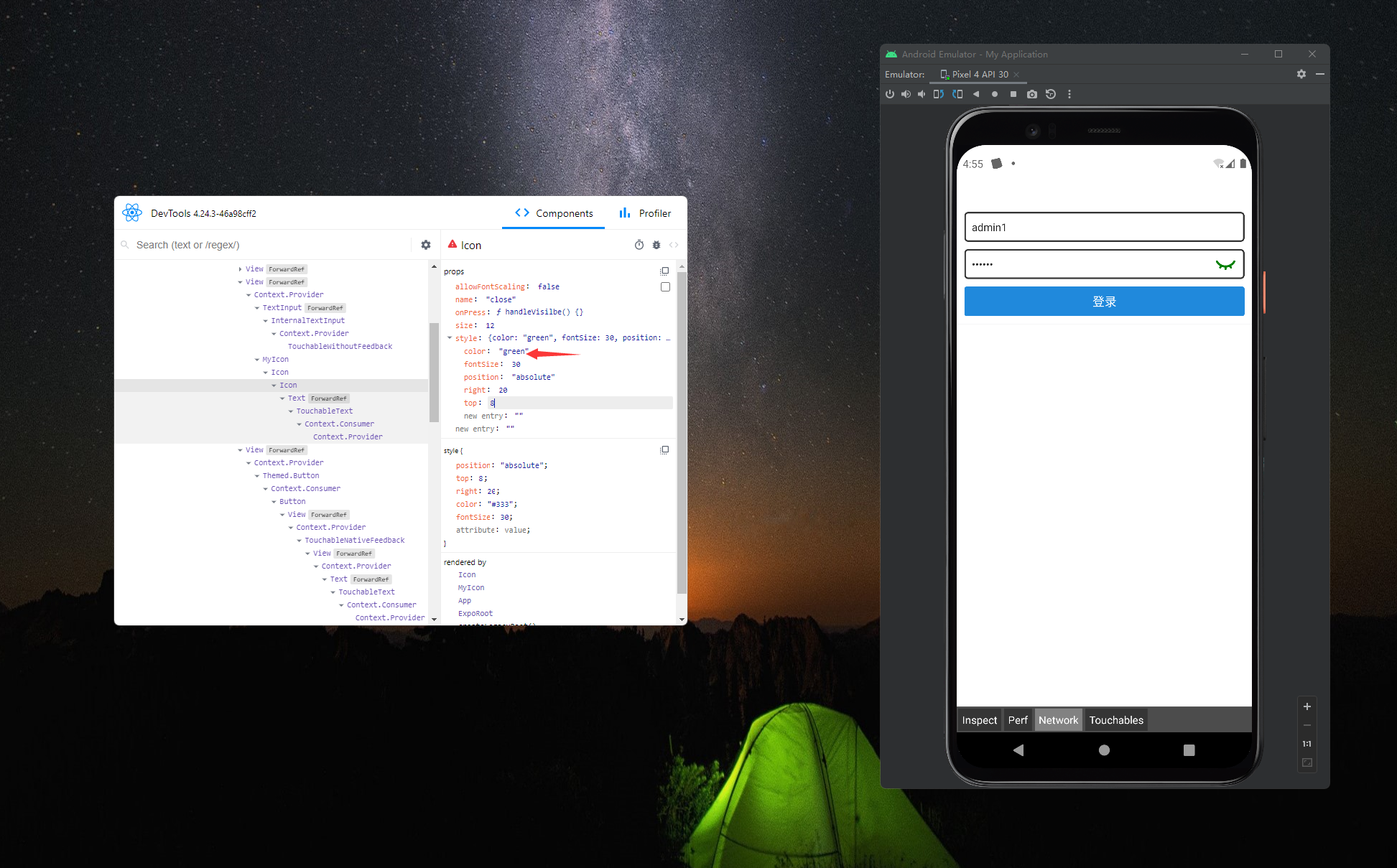Click the emulator power button icon

click(x=890, y=94)
